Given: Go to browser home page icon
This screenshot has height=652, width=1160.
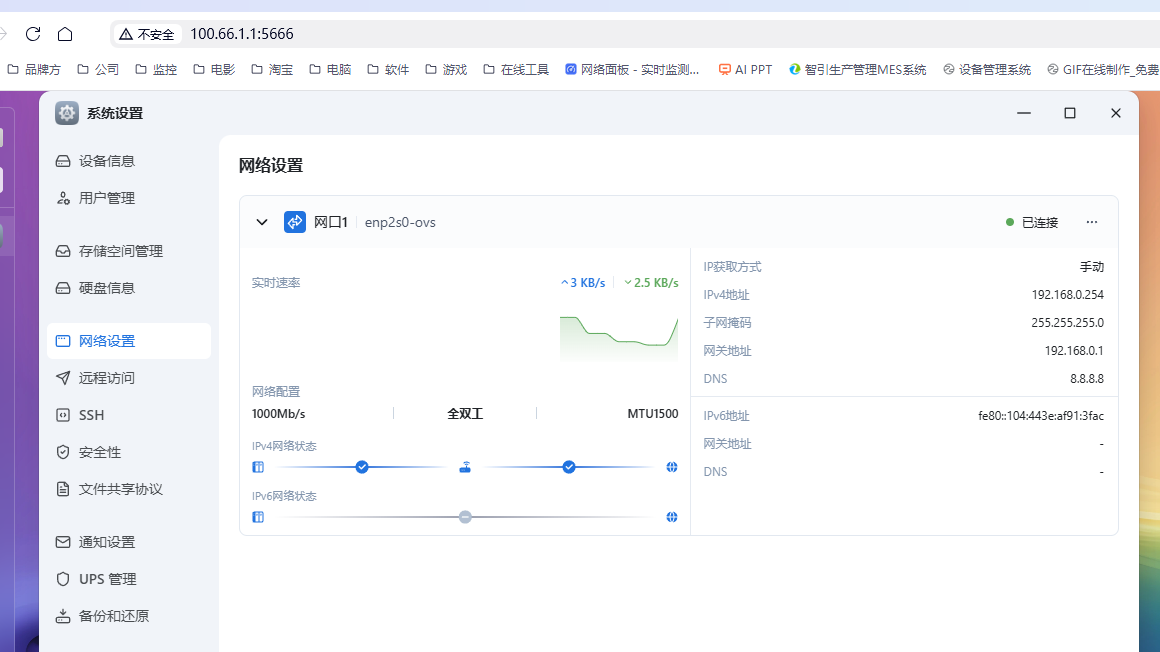Looking at the screenshot, I should click(65, 34).
